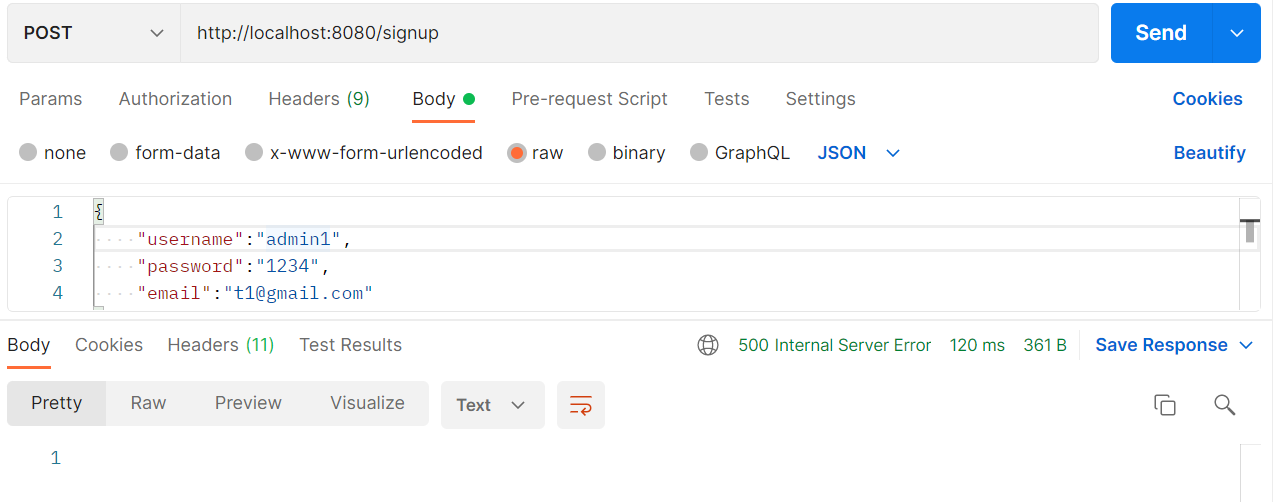Switch to the Headers (9) request tab
The height and width of the screenshot is (502, 1277).
pyautogui.click(x=319, y=99)
